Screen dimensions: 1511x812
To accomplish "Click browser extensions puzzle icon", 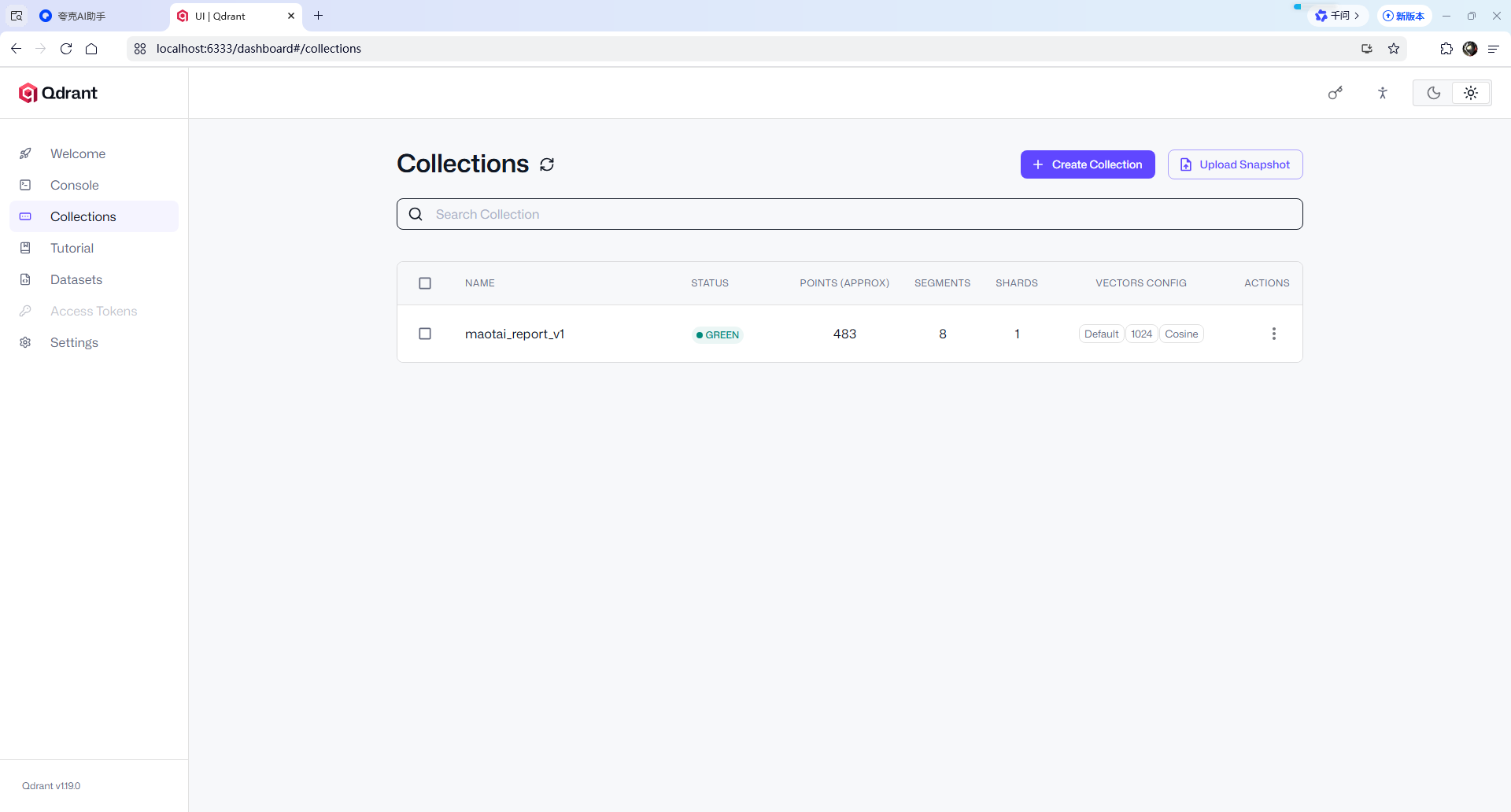I will click(x=1446, y=49).
